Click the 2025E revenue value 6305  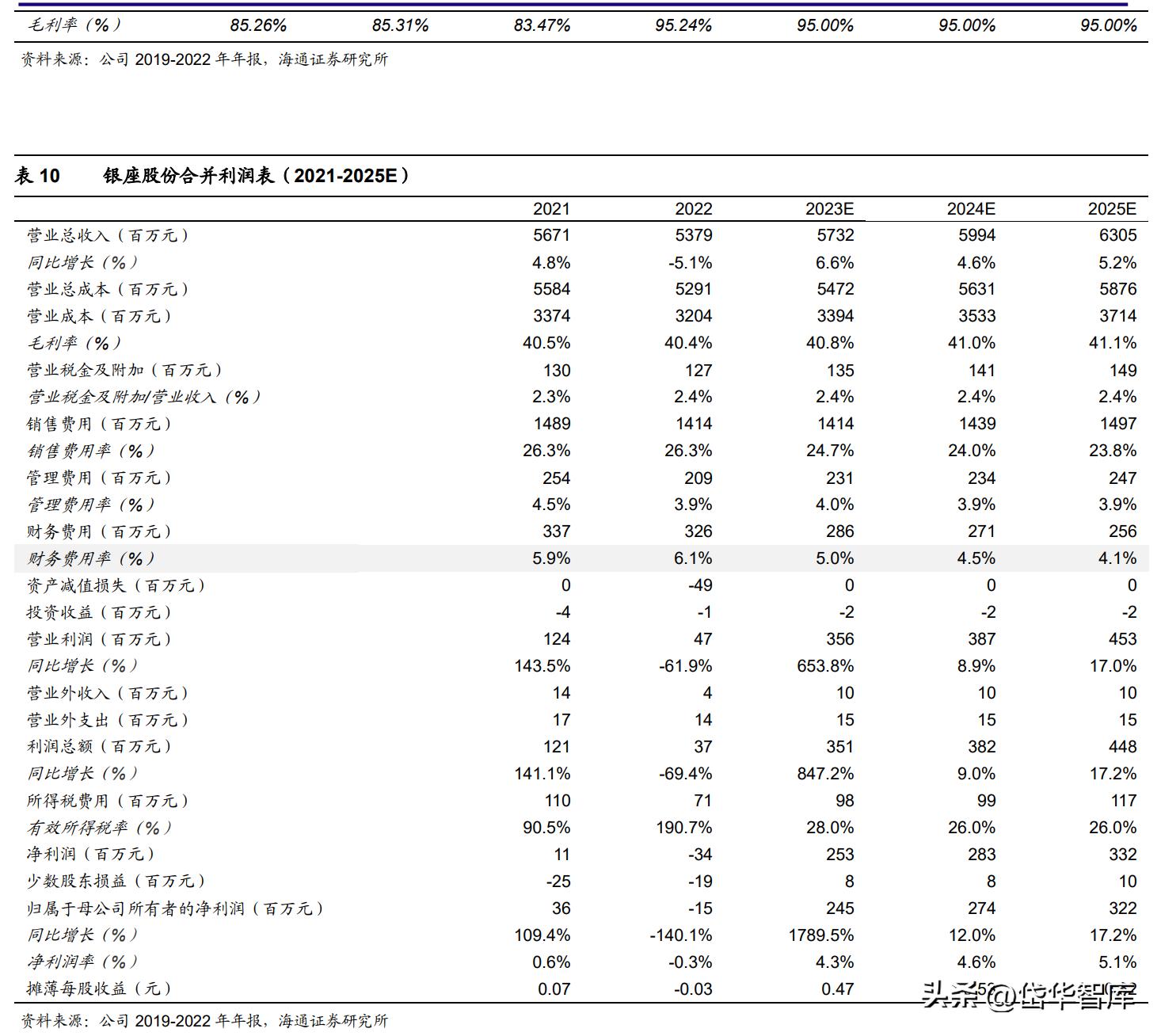coord(1117,235)
